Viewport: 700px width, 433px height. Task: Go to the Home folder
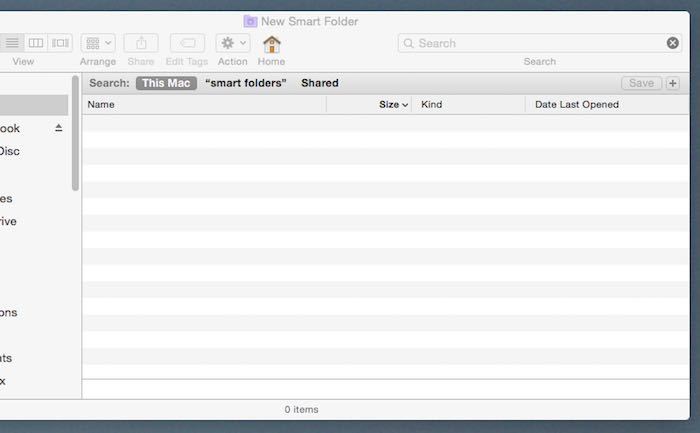tap(271, 44)
